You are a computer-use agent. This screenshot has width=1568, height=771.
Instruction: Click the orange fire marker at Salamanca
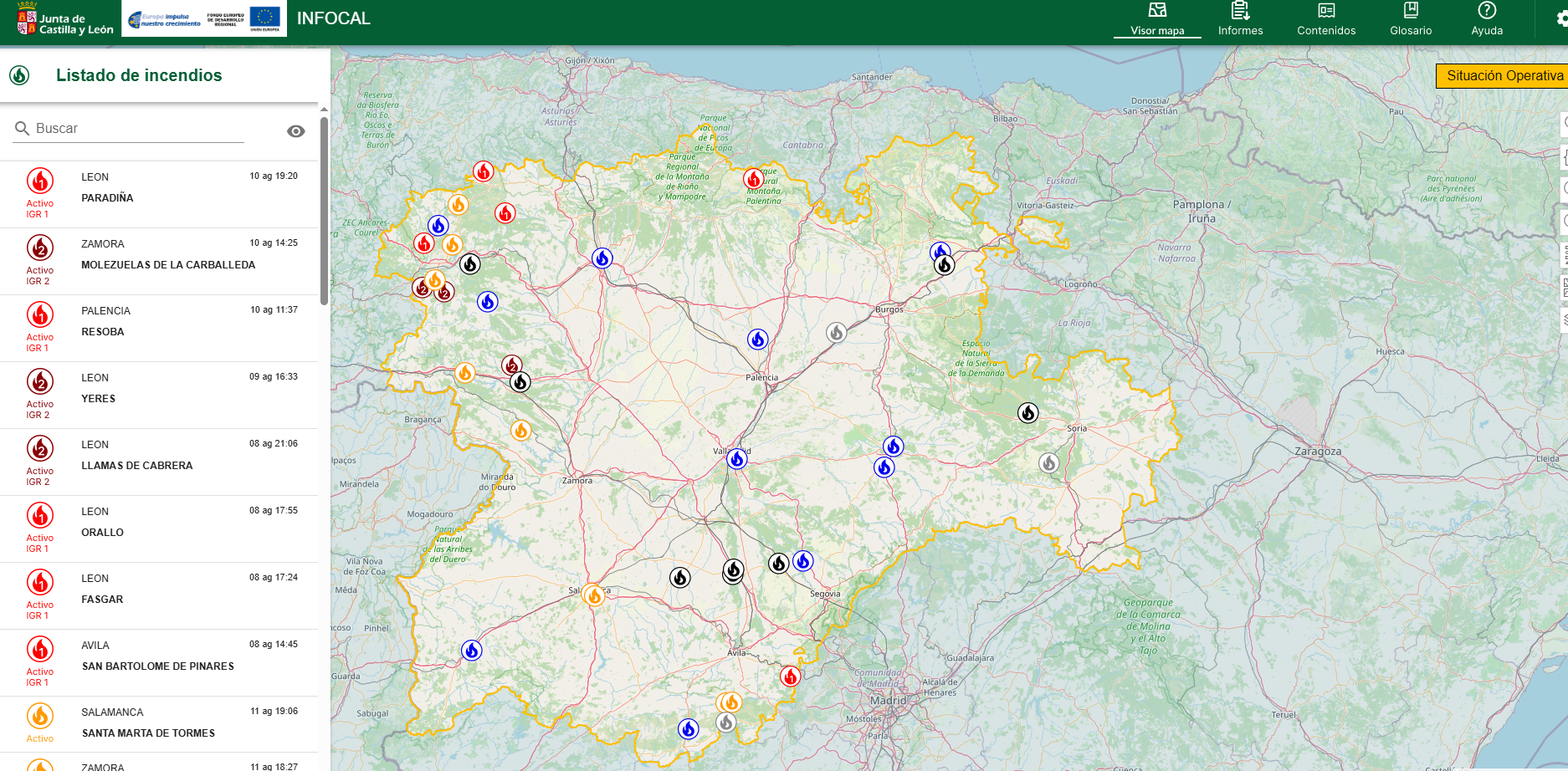tap(594, 595)
